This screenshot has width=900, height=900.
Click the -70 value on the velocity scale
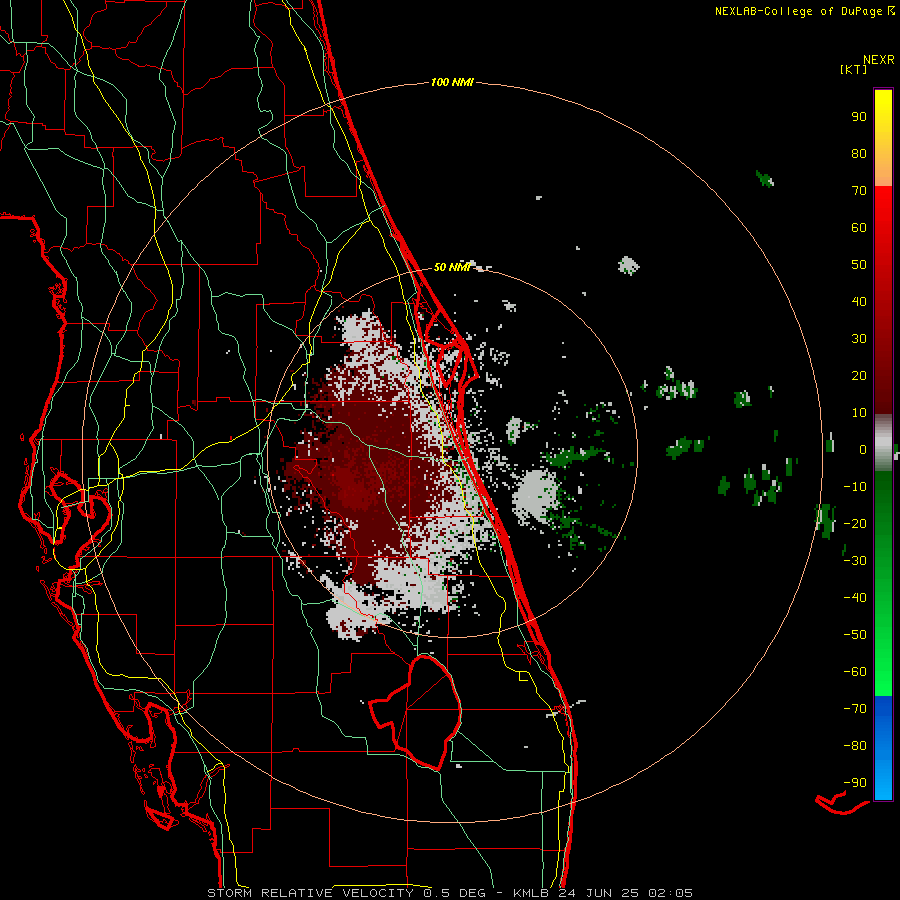[x=855, y=709]
